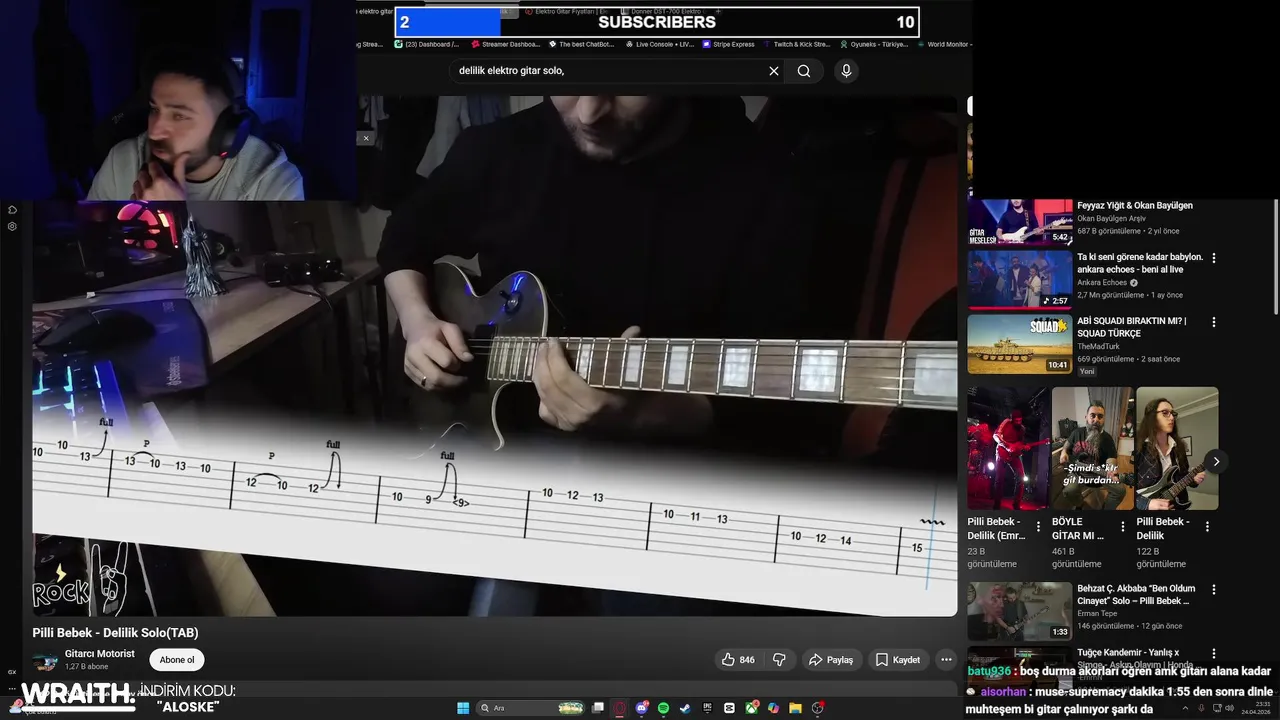Open options for Tuğçe Kandemir - Yanlış video
The width and height of the screenshot is (1280, 720).
[x=1214, y=654]
